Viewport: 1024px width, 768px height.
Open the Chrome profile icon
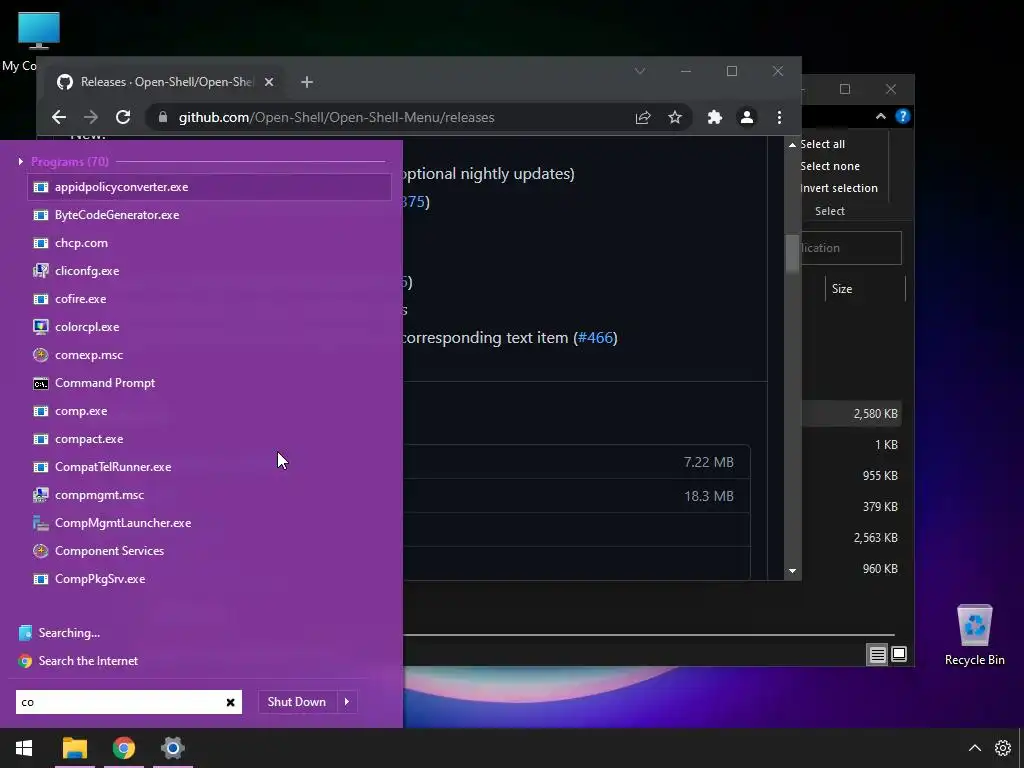point(746,118)
